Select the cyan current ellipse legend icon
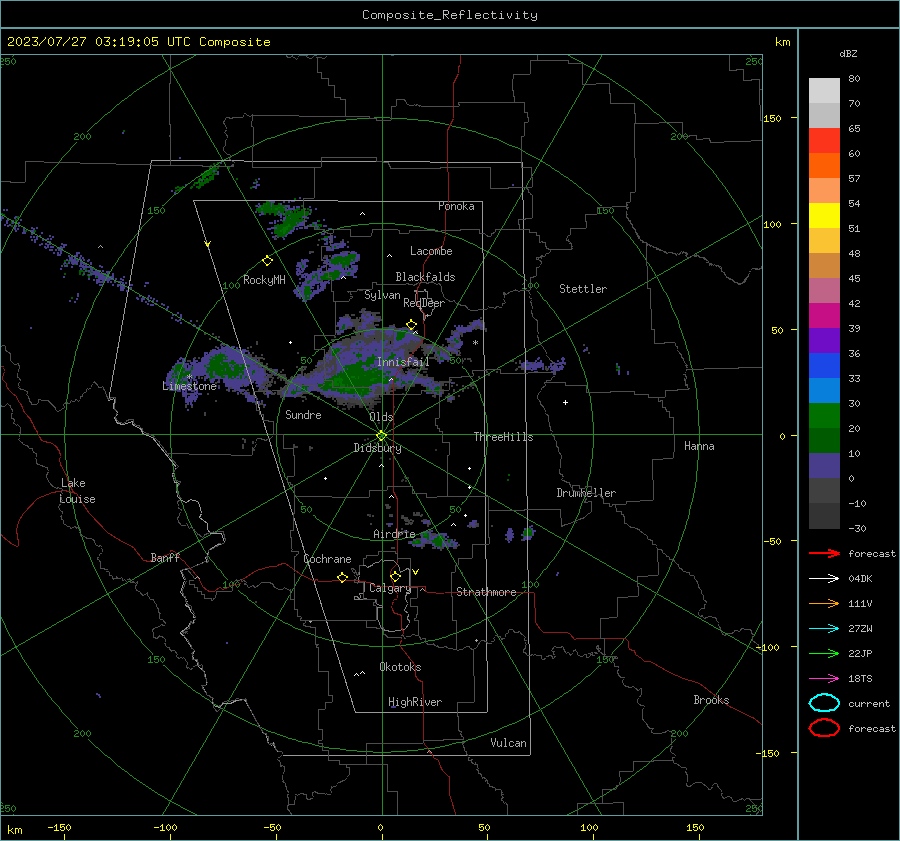This screenshot has height=841, width=900. [x=824, y=703]
